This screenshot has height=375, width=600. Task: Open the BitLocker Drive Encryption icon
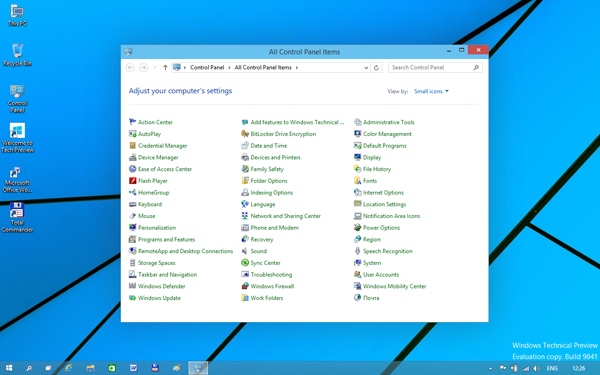pos(245,134)
